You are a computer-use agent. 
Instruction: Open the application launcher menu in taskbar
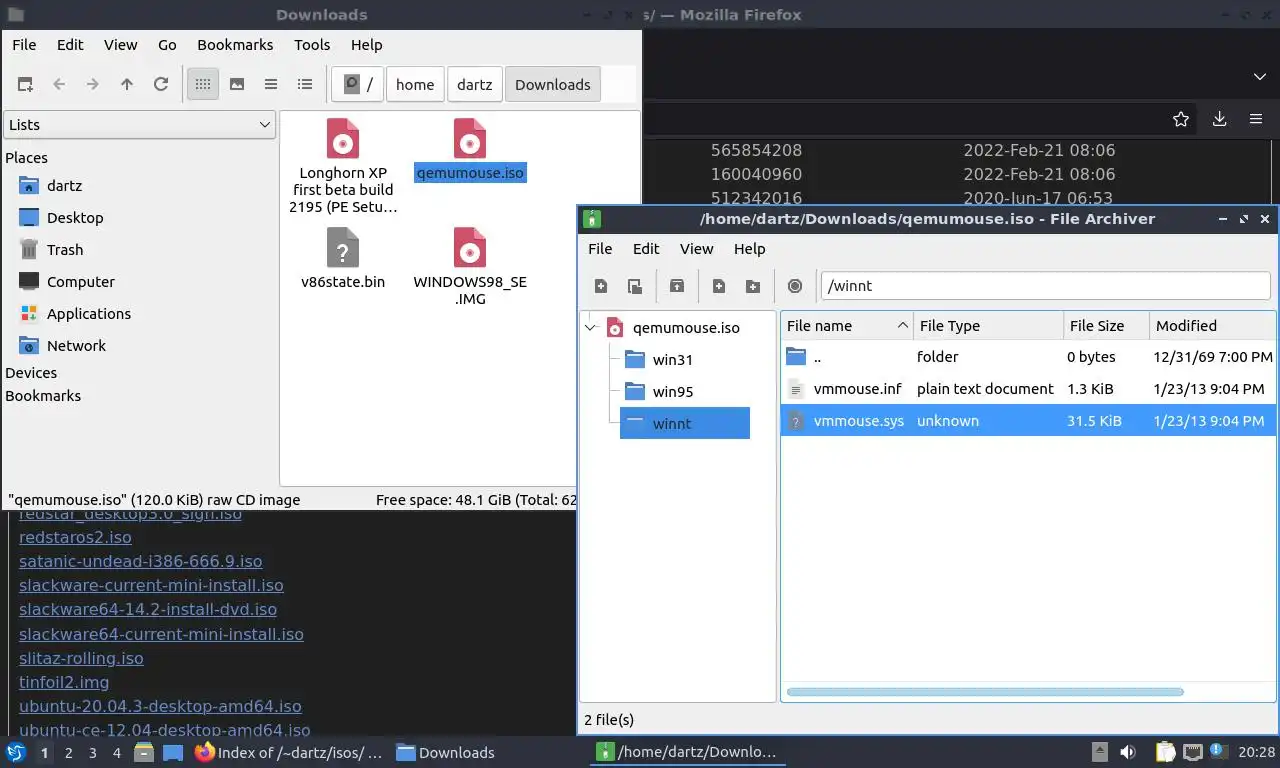pos(16,753)
